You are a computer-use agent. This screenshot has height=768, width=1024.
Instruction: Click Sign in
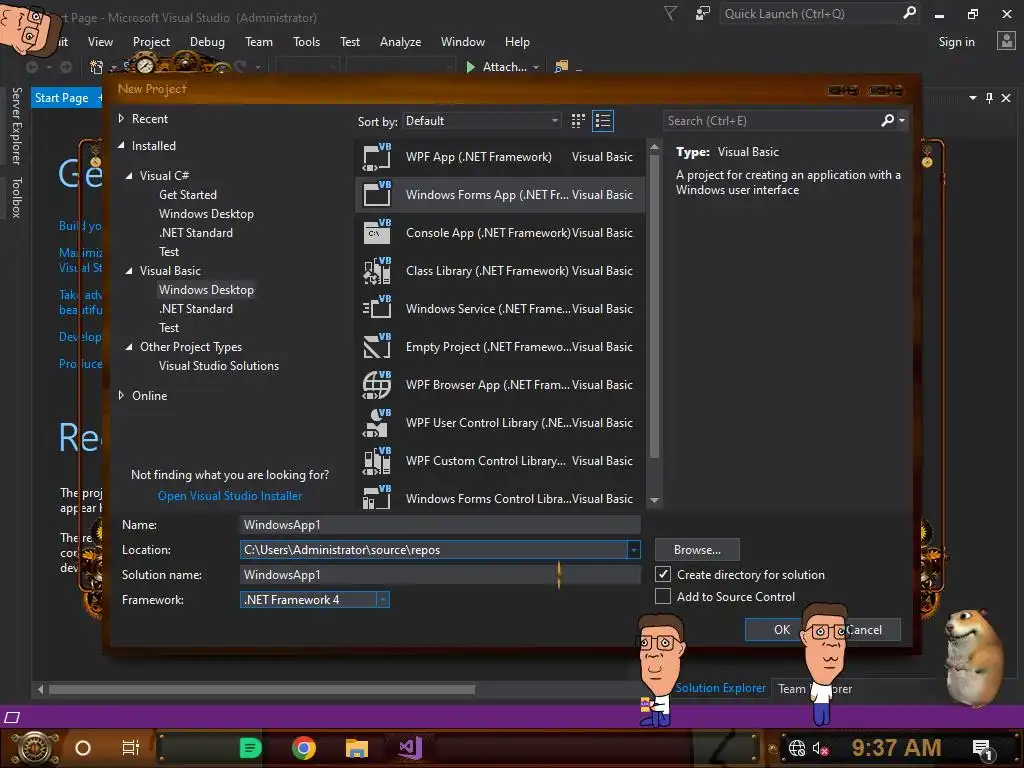pyautogui.click(x=956, y=42)
